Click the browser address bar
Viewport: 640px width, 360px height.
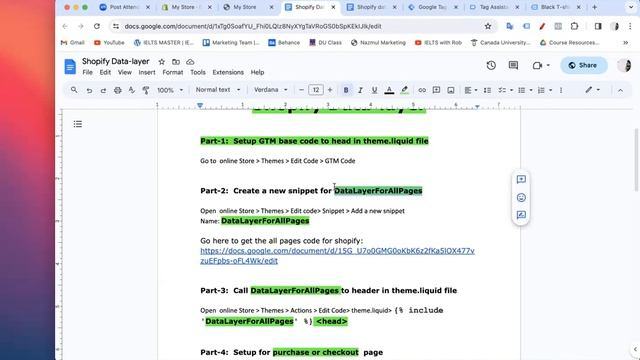coord(302,26)
